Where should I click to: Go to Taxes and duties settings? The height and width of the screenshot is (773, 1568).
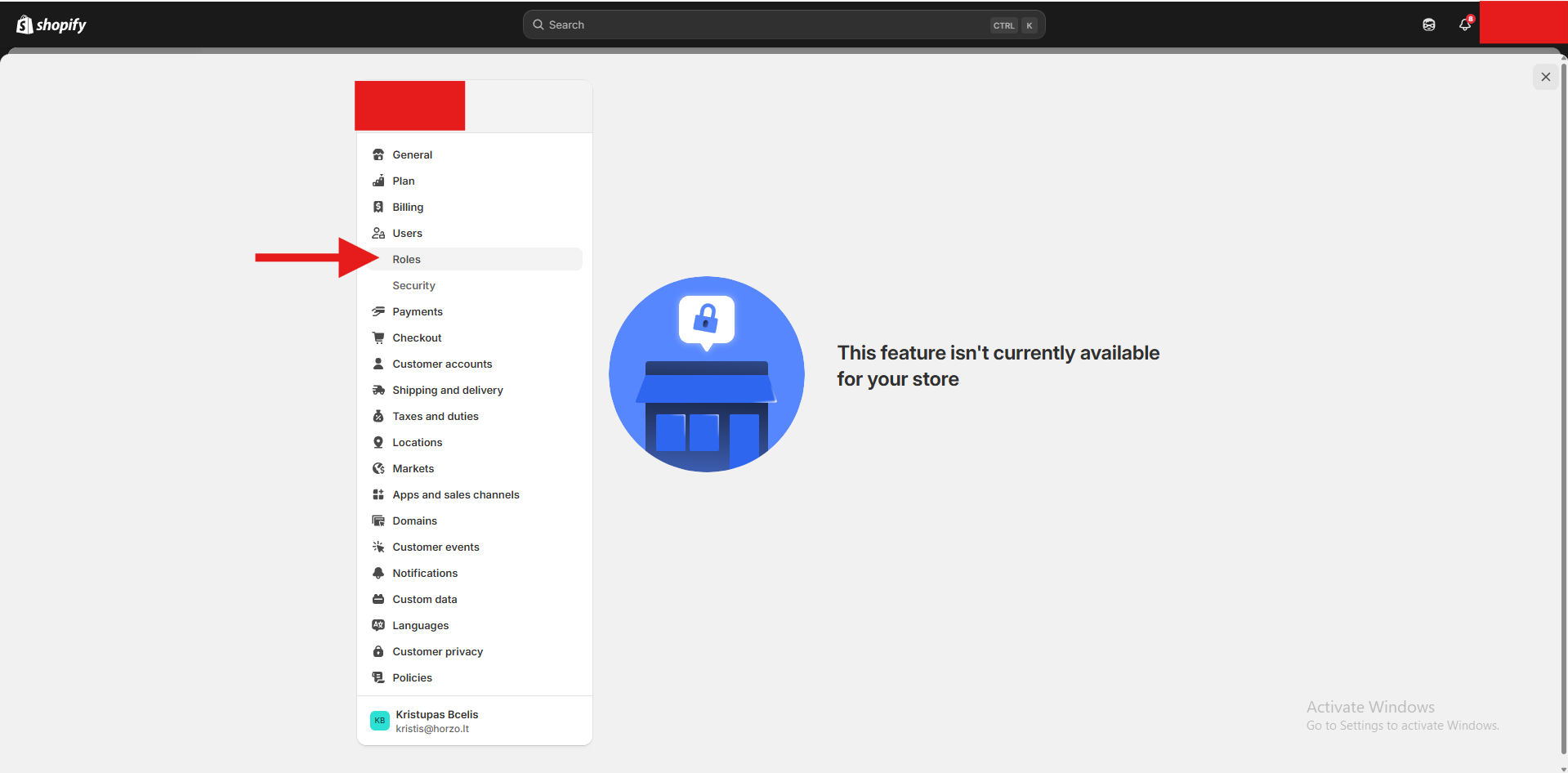[x=435, y=416]
